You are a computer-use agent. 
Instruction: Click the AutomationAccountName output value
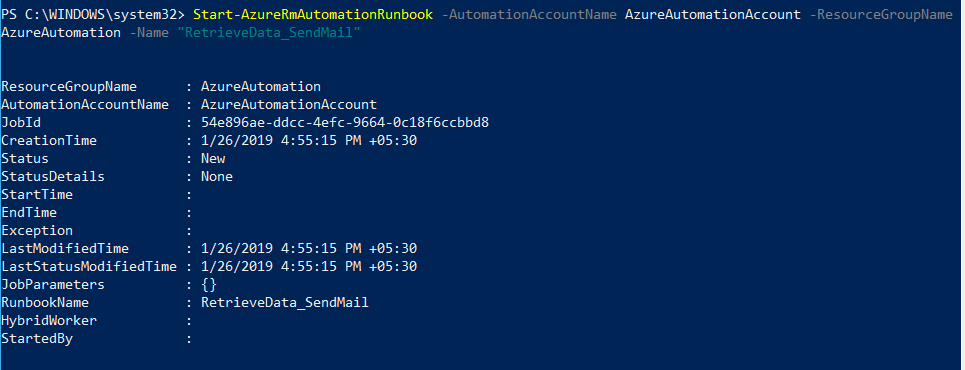click(x=289, y=104)
